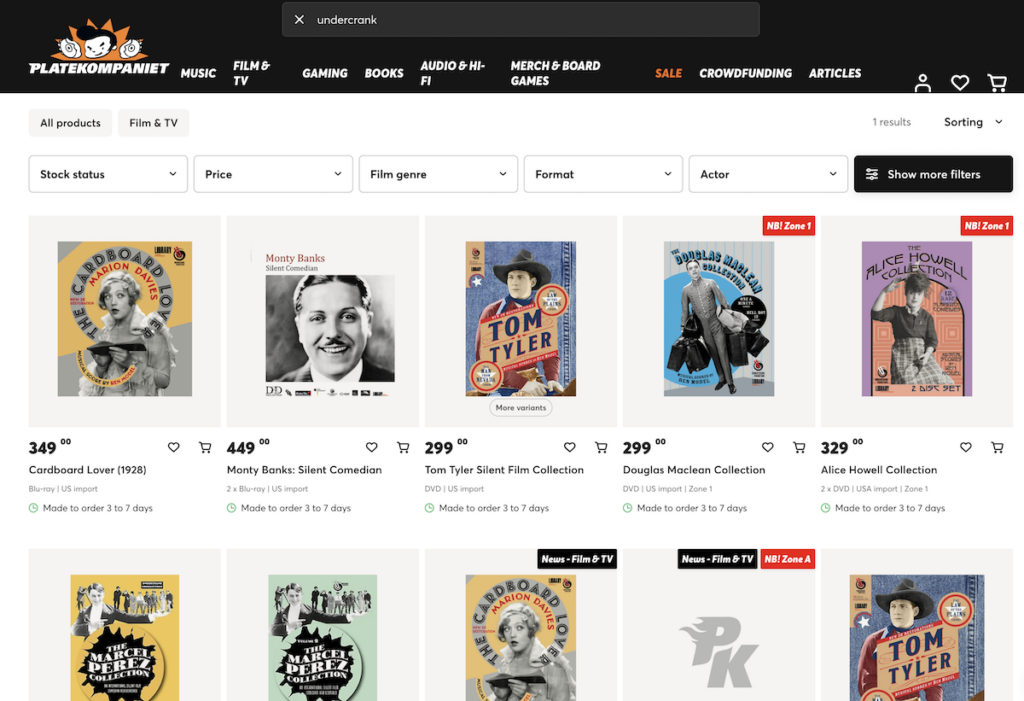Toggle favorite heart for Cardboard Lover (1928)
1024x701 pixels.
pos(173,448)
